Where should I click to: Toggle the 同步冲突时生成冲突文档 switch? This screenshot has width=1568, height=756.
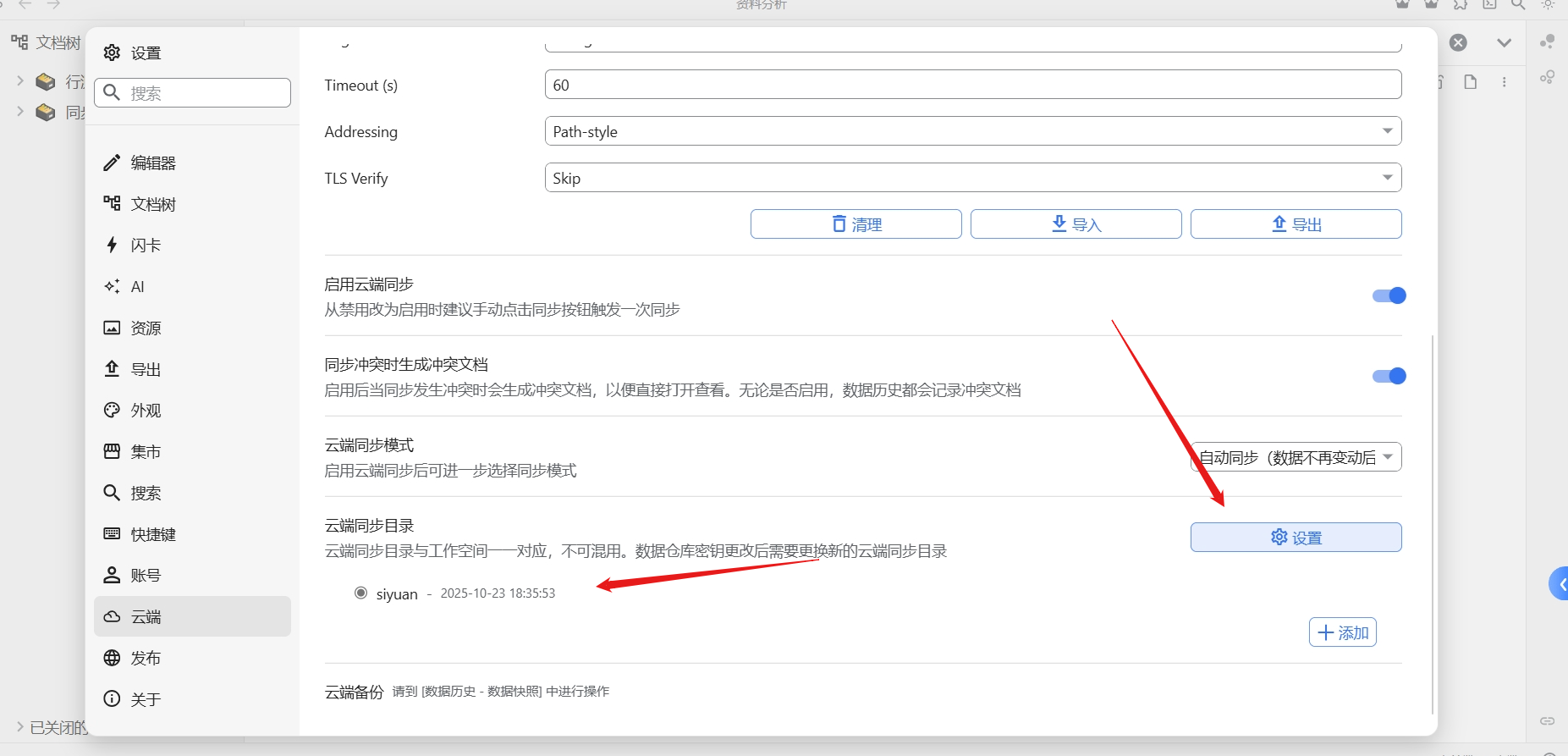point(1389,376)
